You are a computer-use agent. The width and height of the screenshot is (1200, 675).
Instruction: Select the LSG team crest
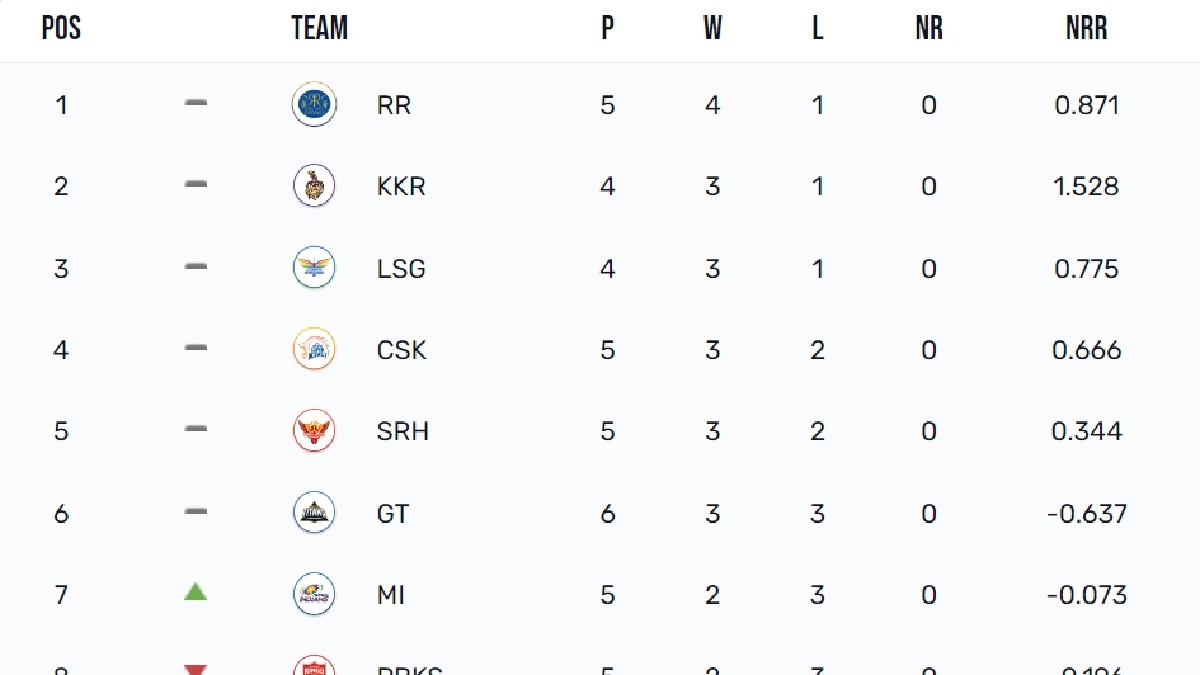314,268
